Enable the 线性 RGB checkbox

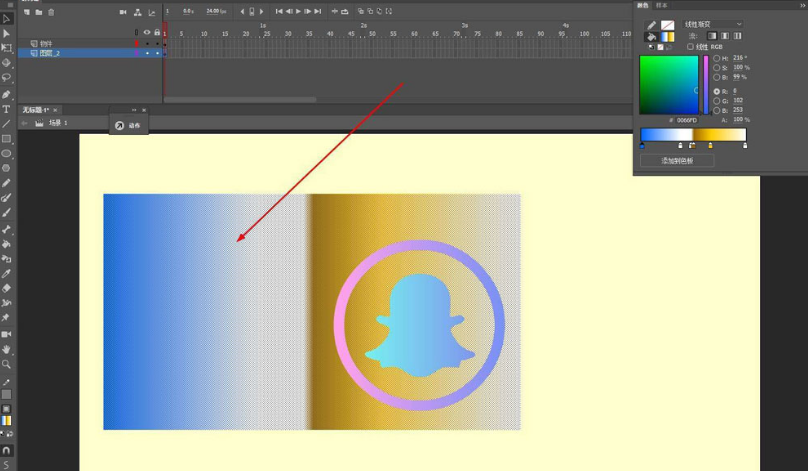(691, 47)
